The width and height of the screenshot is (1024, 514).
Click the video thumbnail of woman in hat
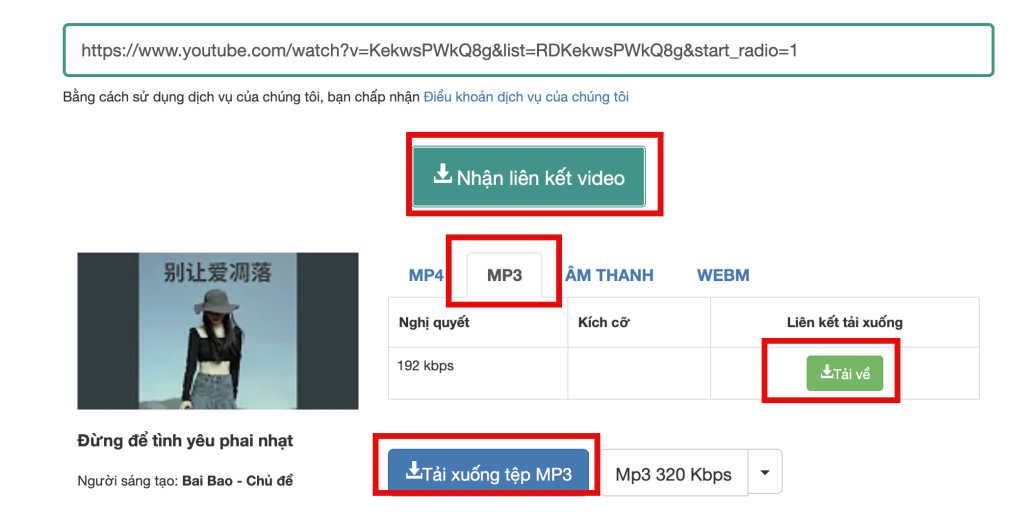(218, 331)
